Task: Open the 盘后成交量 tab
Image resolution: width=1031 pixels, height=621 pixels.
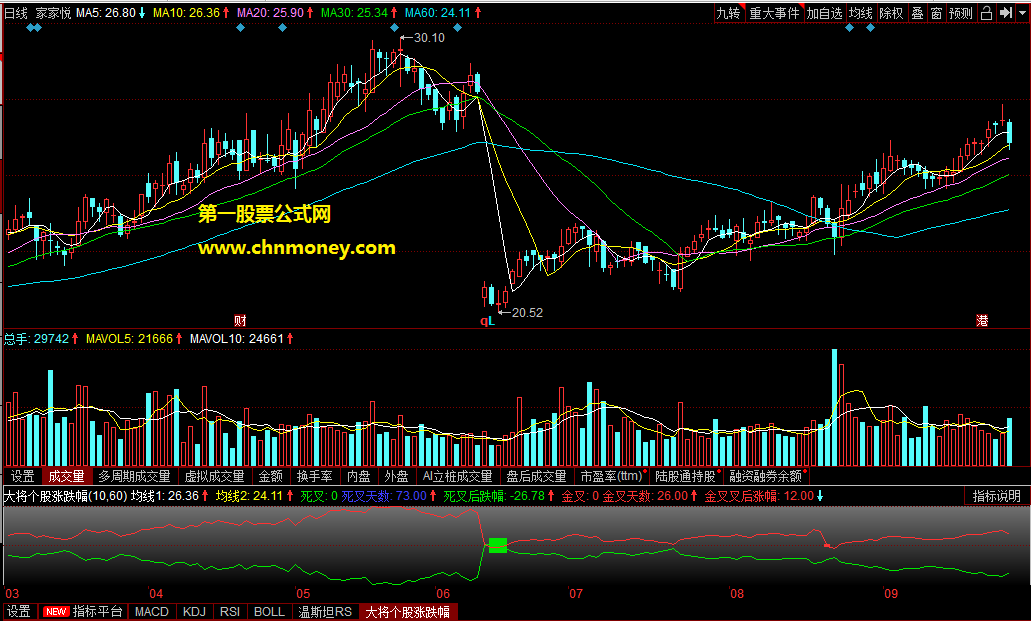Action: (537, 476)
